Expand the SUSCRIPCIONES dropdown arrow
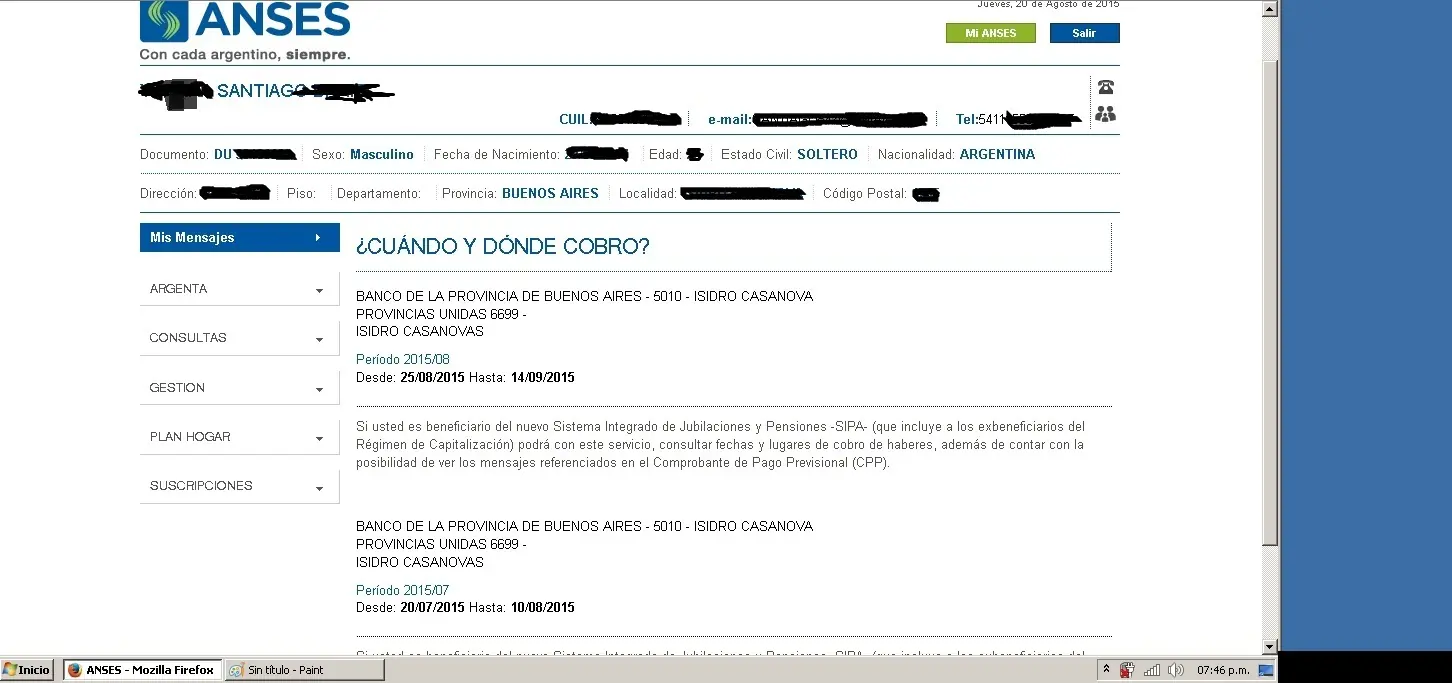The image size is (1452, 683). (319, 489)
